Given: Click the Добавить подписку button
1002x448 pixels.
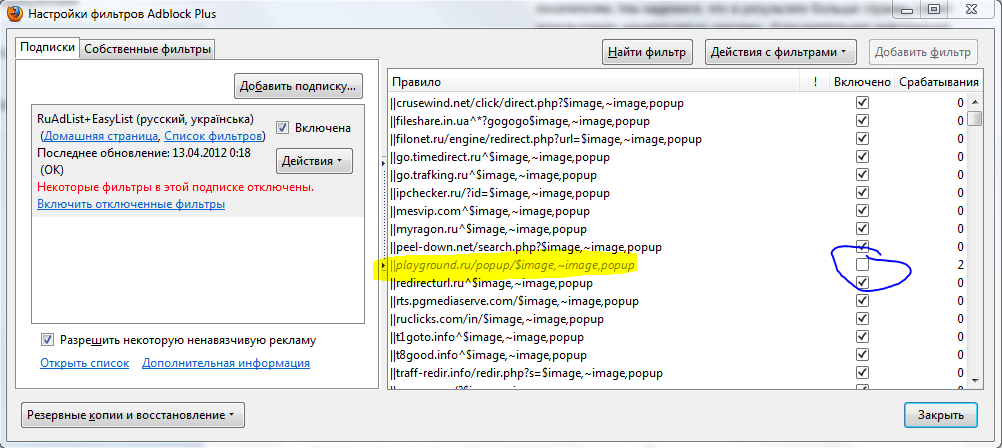Looking at the screenshot, I should coord(298,86).
